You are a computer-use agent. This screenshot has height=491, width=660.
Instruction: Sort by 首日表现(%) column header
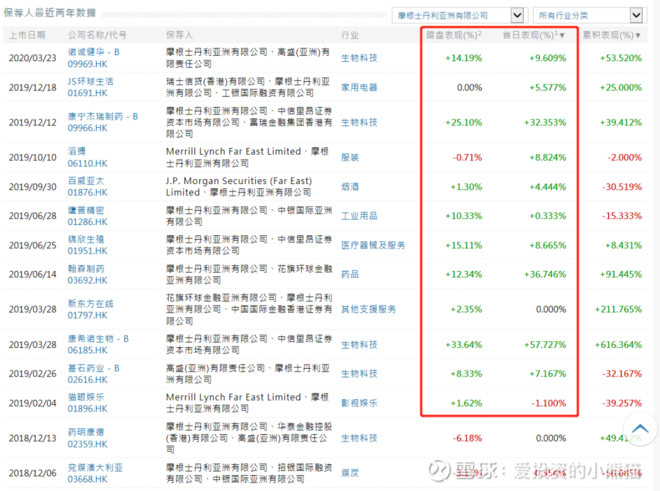[x=533, y=35]
